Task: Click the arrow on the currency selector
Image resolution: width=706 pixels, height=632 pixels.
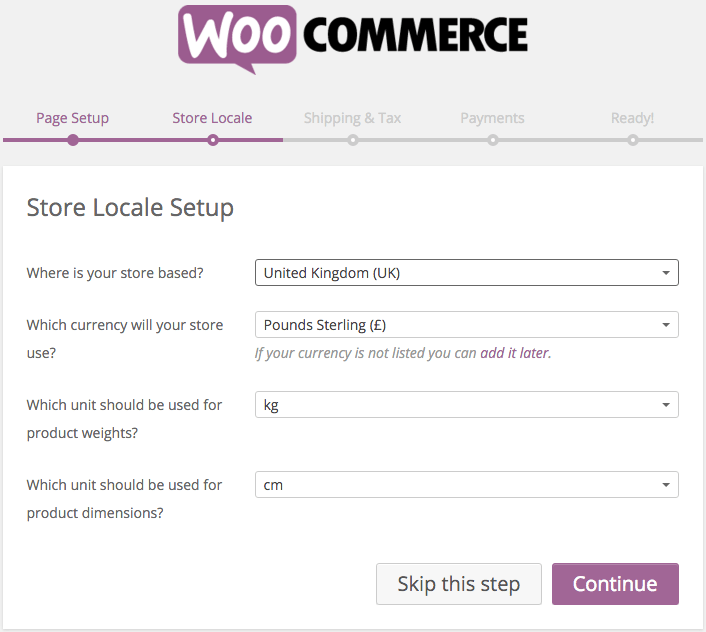Action: coord(666,325)
